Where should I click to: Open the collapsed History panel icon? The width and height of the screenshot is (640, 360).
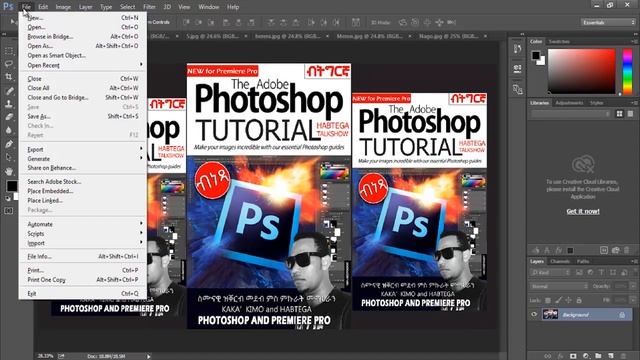(x=518, y=49)
